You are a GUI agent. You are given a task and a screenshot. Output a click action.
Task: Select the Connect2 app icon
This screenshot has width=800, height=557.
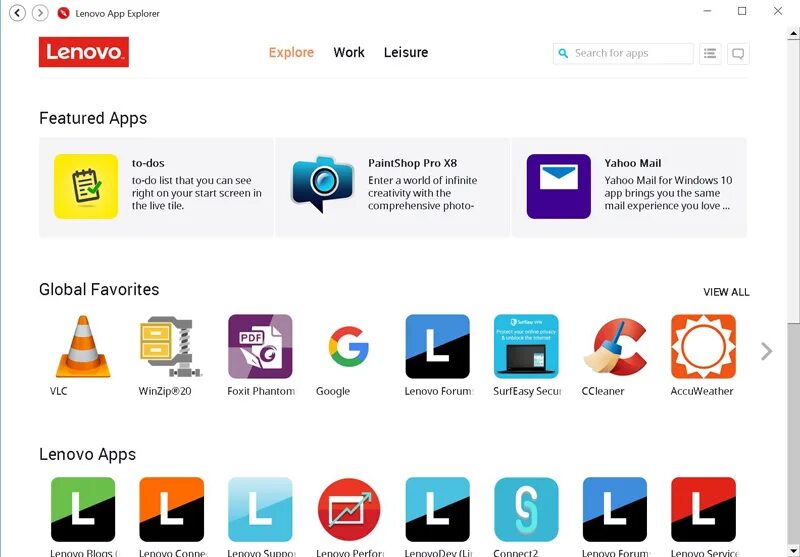tap(526, 509)
